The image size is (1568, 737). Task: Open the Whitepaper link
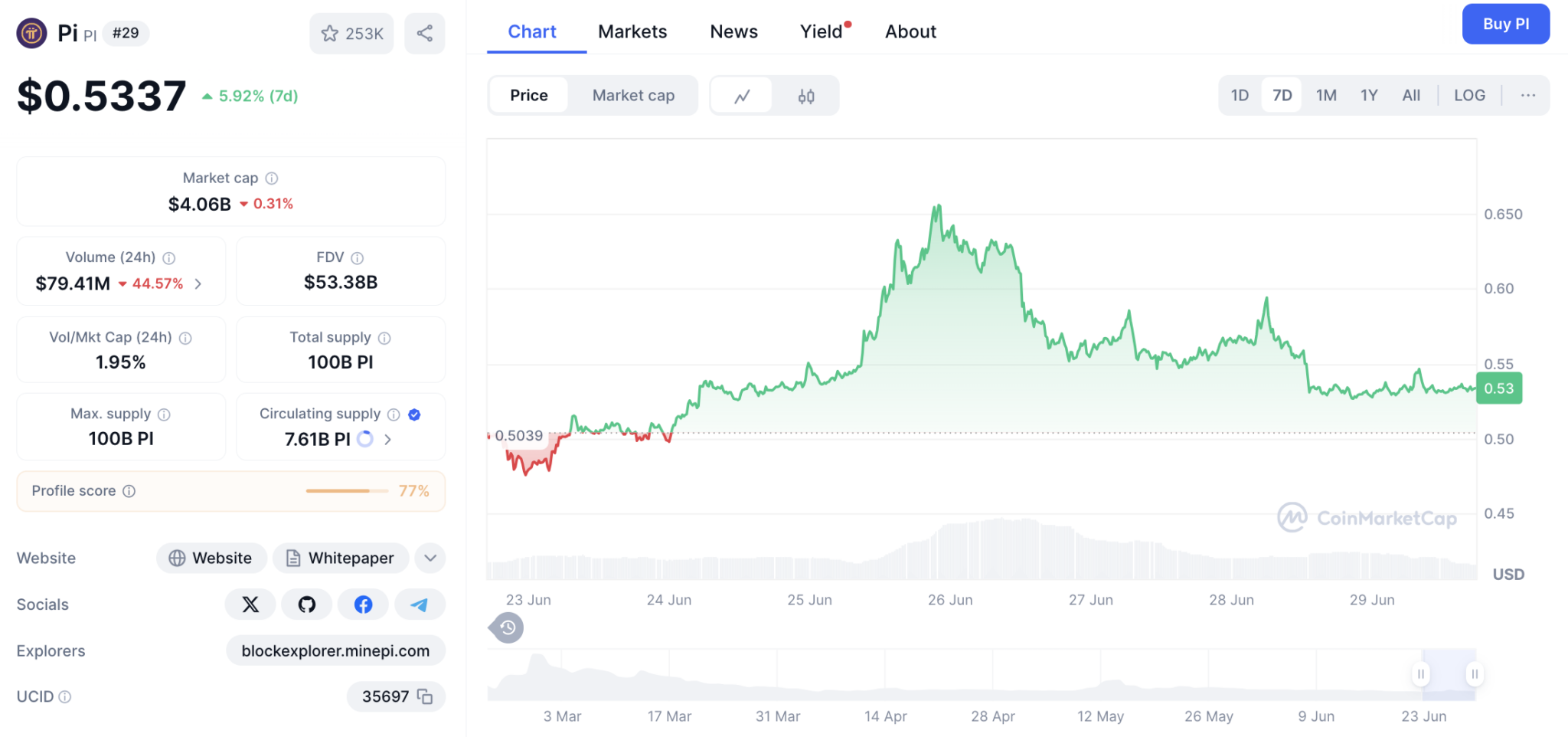(341, 558)
